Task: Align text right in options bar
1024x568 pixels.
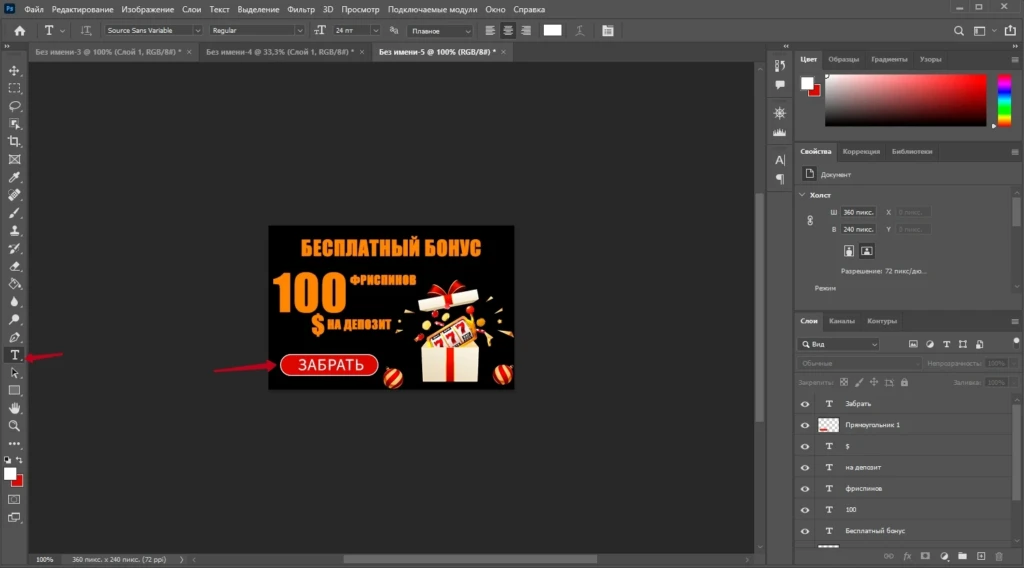Action: (526, 31)
